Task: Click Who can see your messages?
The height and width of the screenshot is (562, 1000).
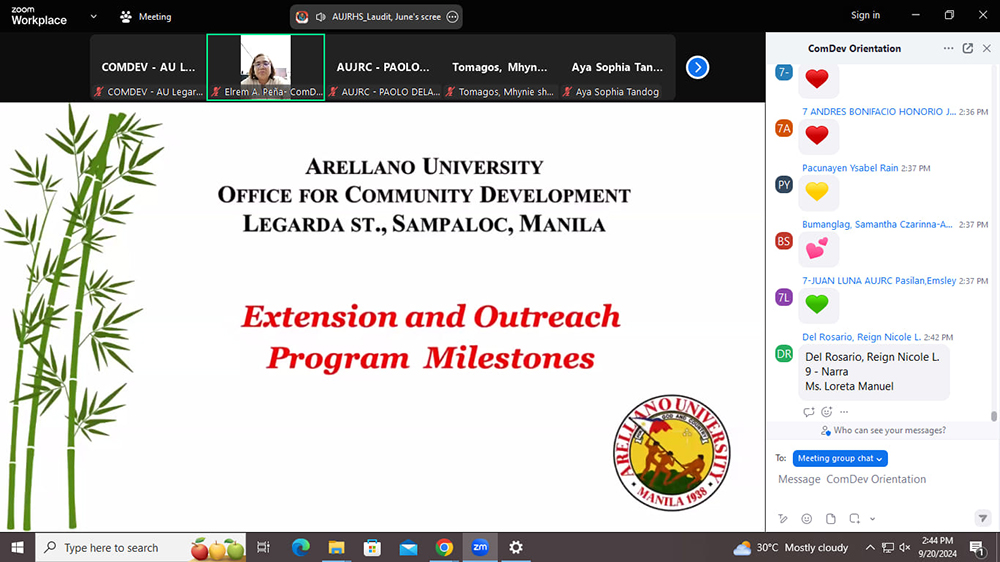Action: [883, 431]
